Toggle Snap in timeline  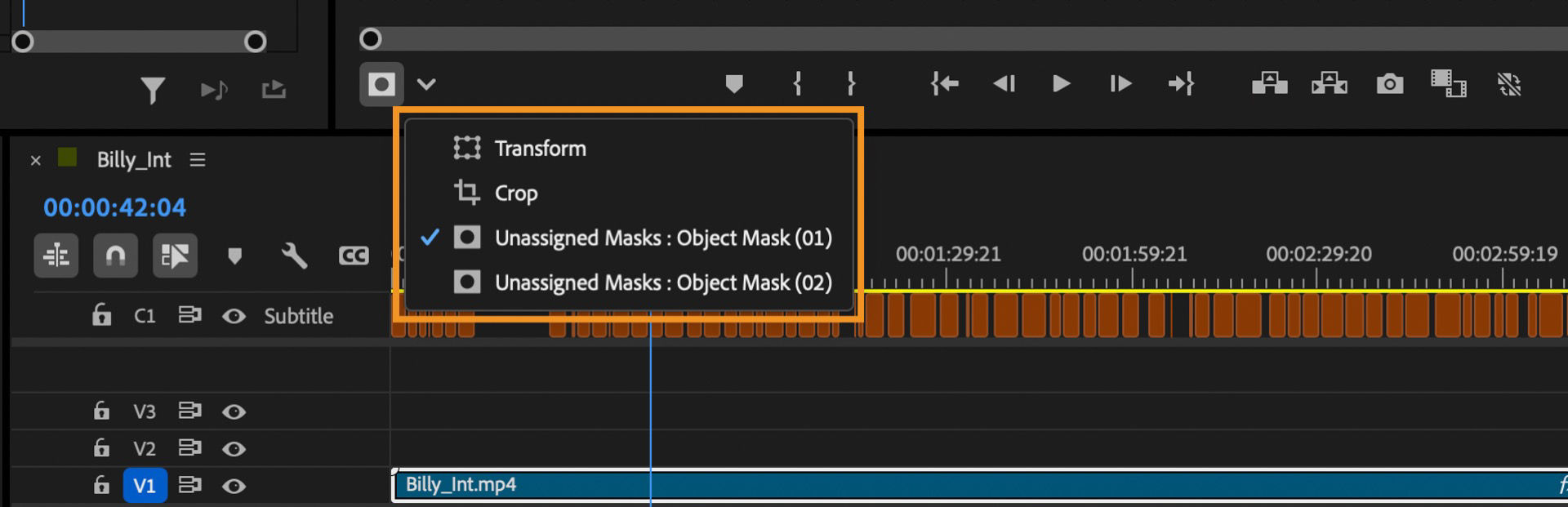pyautogui.click(x=115, y=256)
